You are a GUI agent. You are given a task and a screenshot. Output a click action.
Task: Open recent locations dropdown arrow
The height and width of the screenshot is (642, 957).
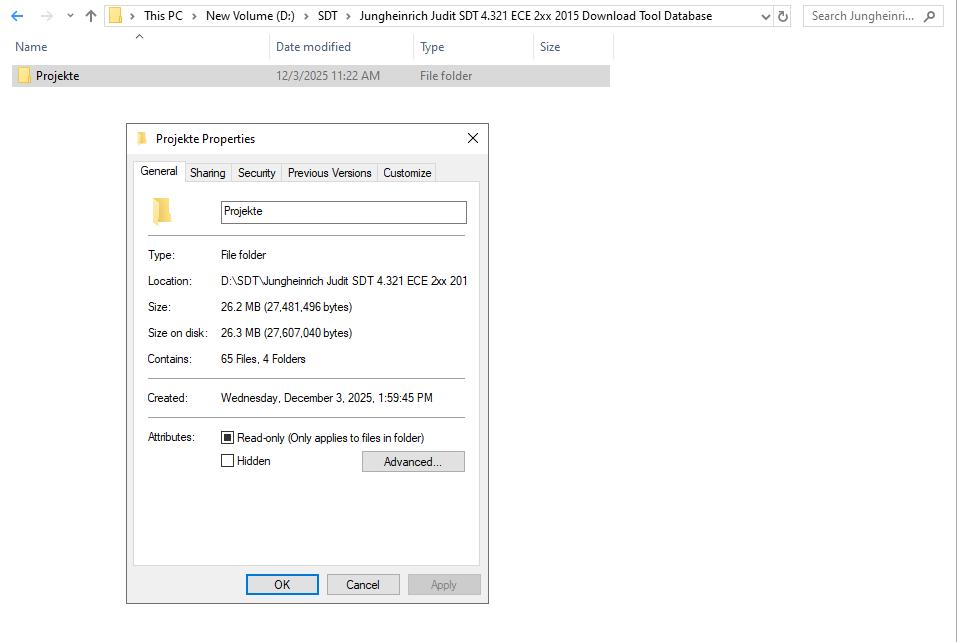70,16
